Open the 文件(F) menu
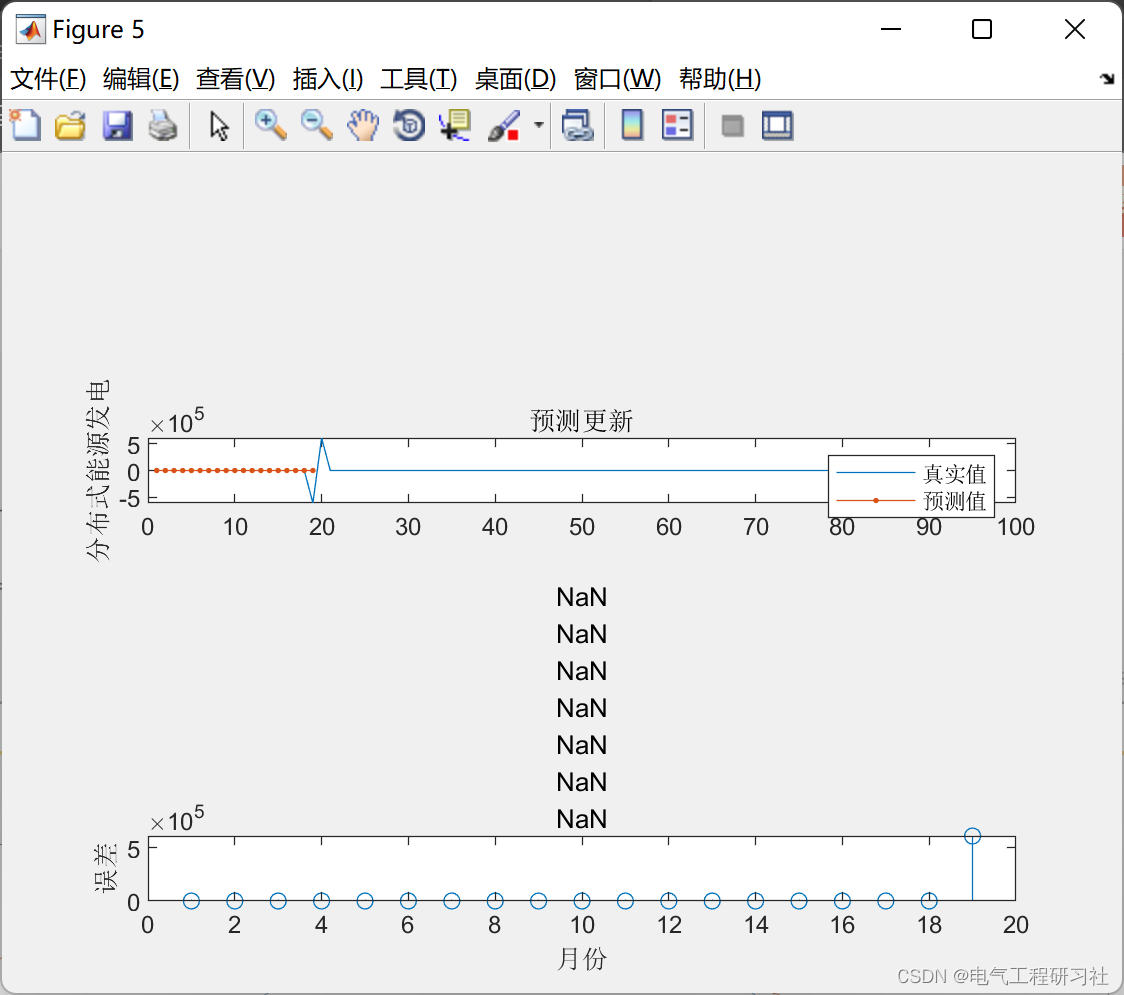Image resolution: width=1124 pixels, height=995 pixels. click(48, 79)
